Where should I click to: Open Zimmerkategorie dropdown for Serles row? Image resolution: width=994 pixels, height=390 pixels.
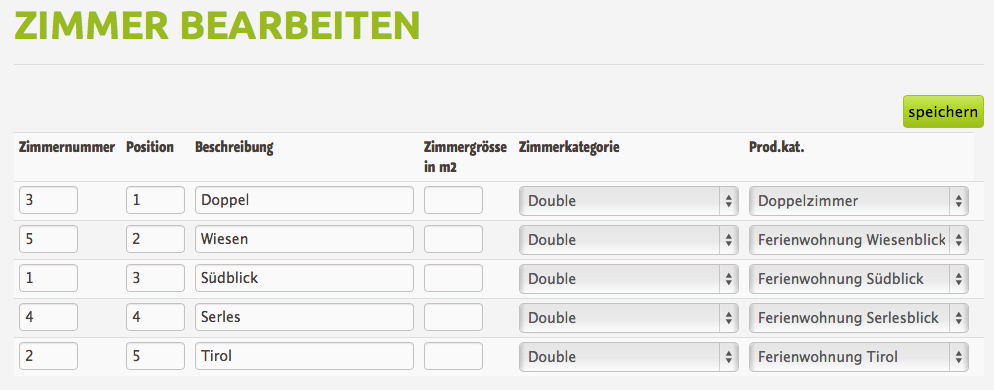click(629, 317)
